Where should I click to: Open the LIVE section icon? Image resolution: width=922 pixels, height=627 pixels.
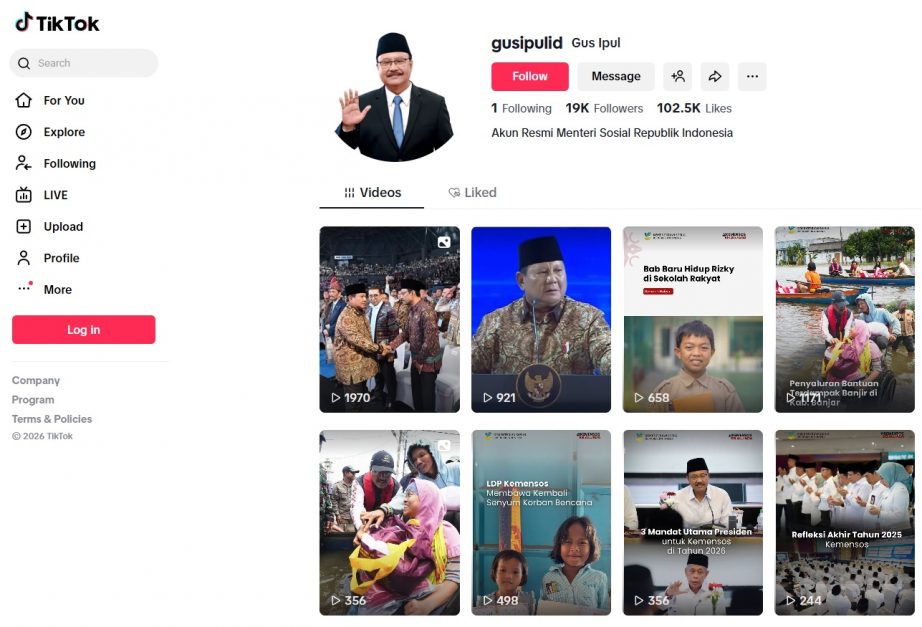[24, 195]
